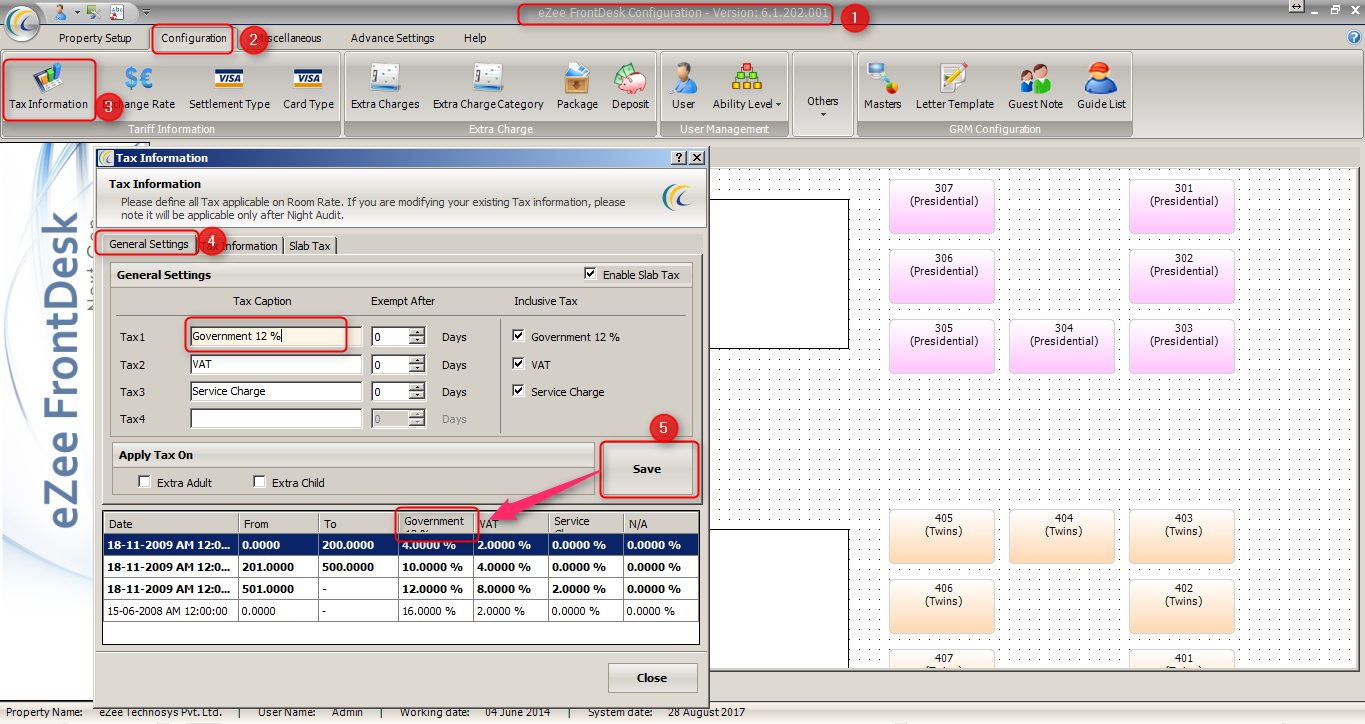The width and height of the screenshot is (1365, 724).
Task: Select room 405 (Twins)
Action: (943, 536)
